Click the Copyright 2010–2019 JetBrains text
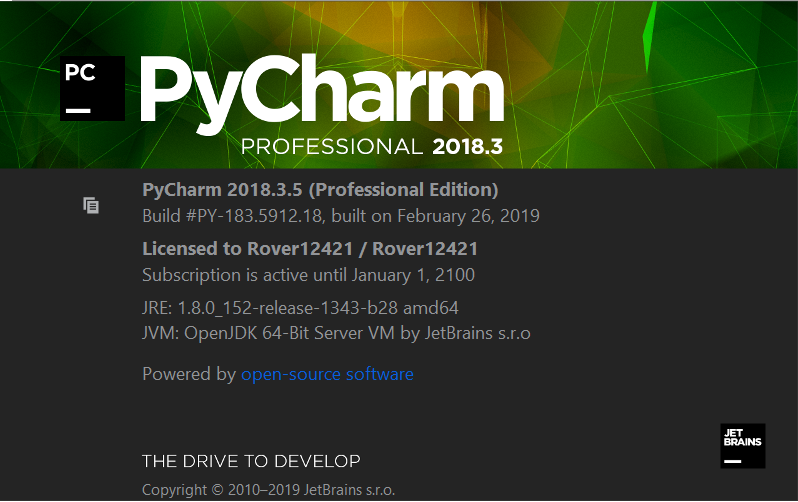Screen dimensions: 798x502 click(269, 490)
